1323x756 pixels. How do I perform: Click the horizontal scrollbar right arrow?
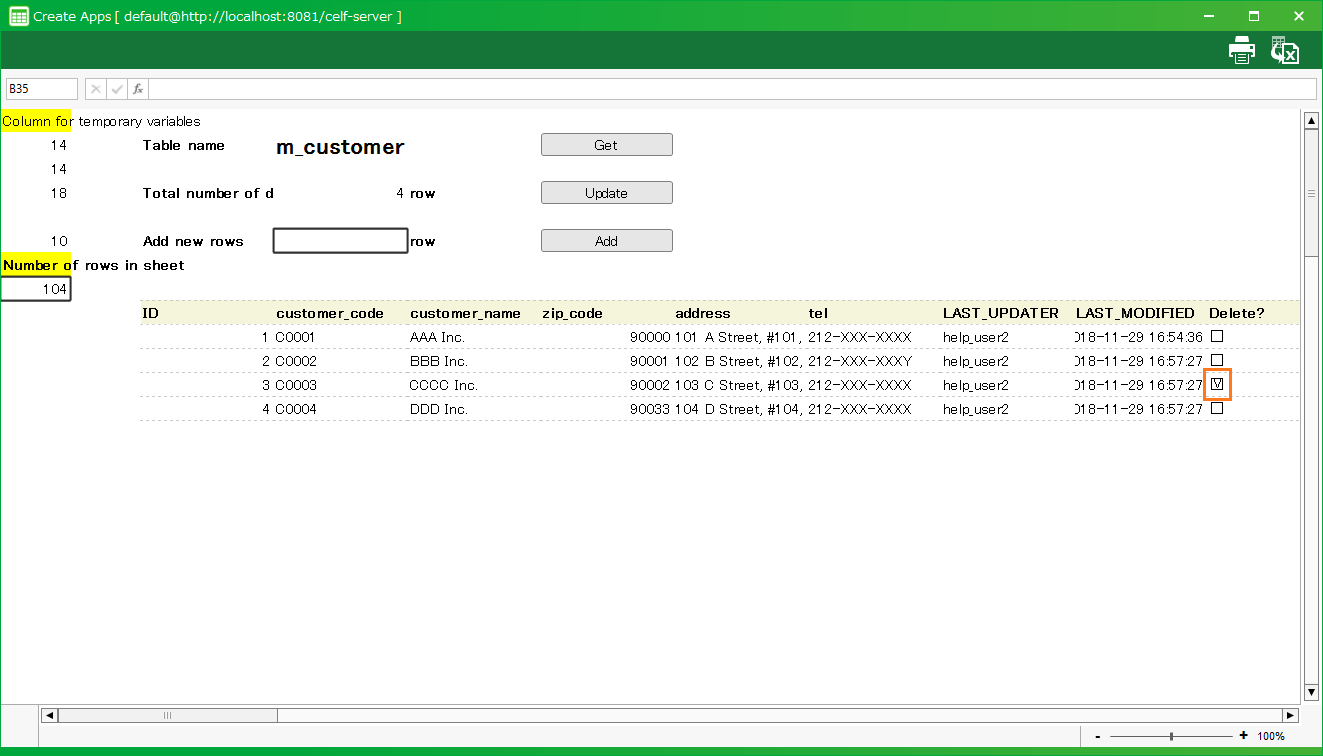coord(1290,715)
